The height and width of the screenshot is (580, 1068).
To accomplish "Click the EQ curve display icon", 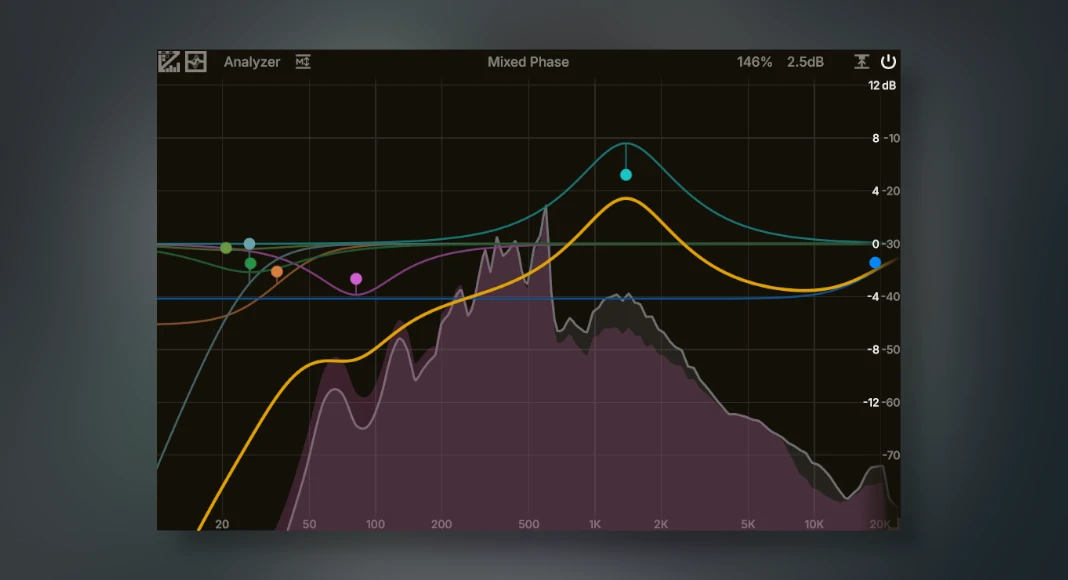I will point(169,62).
